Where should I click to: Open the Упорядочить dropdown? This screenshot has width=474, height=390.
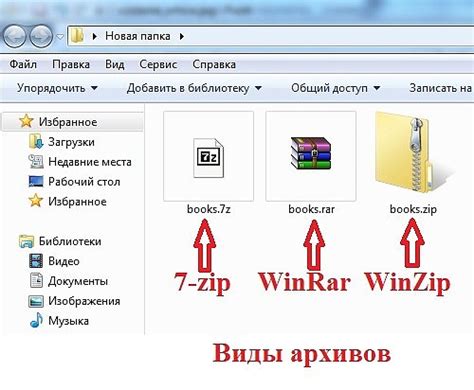point(57,88)
